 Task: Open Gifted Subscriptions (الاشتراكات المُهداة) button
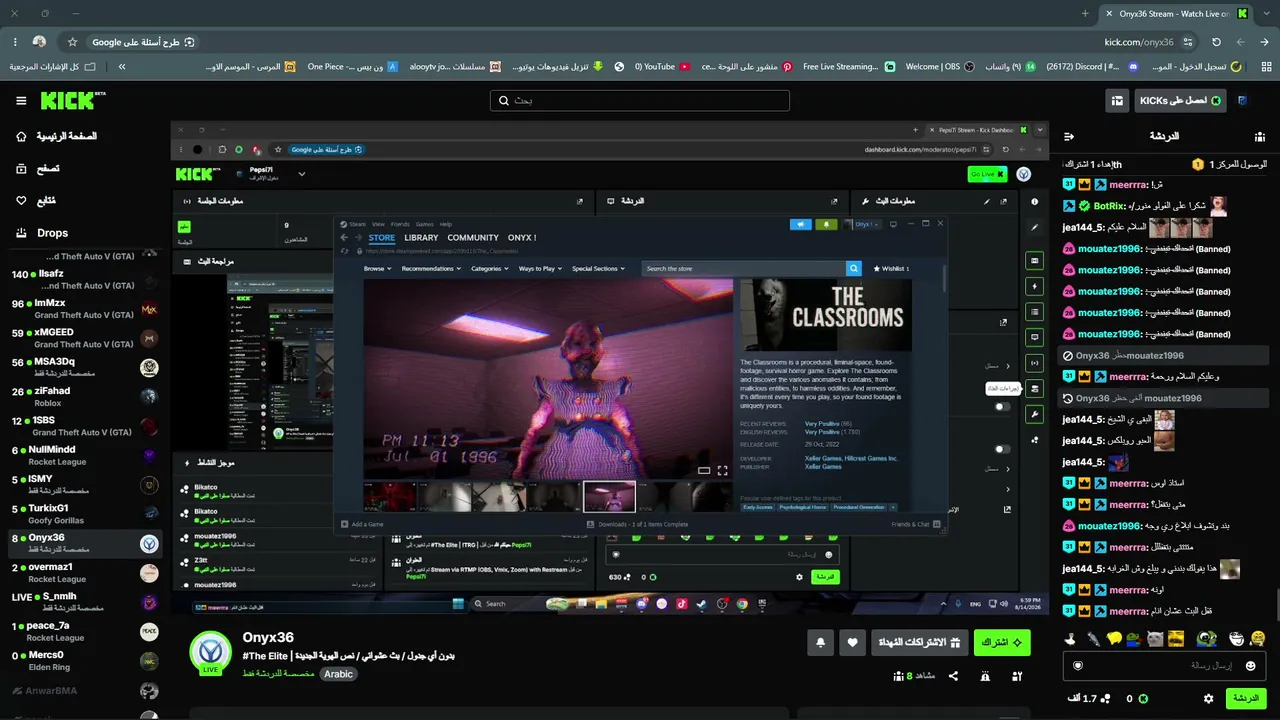pyautogui.click(x=919, y=643)
